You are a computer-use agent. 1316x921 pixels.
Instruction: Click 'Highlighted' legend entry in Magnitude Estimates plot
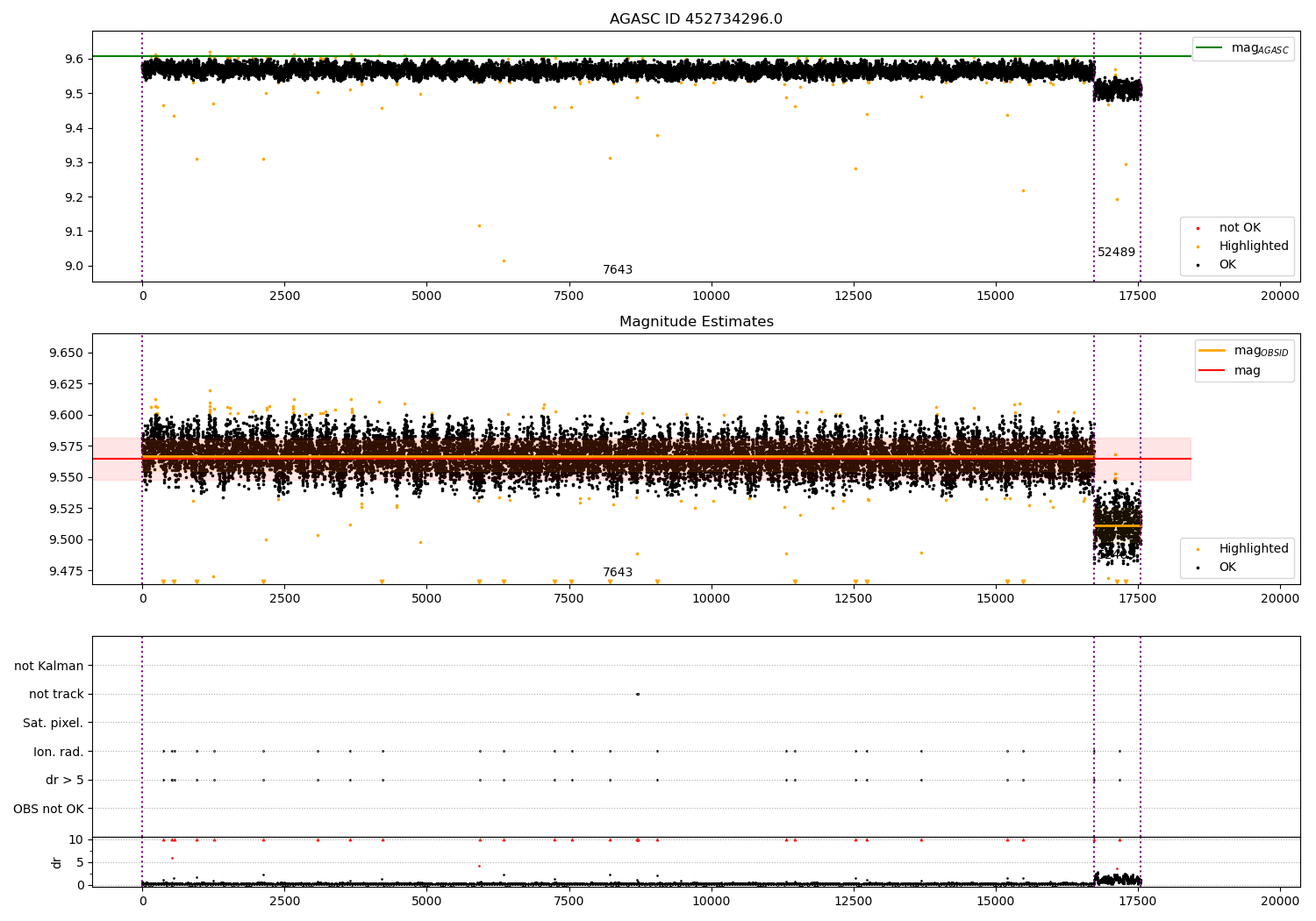(x=1253, y=549)
